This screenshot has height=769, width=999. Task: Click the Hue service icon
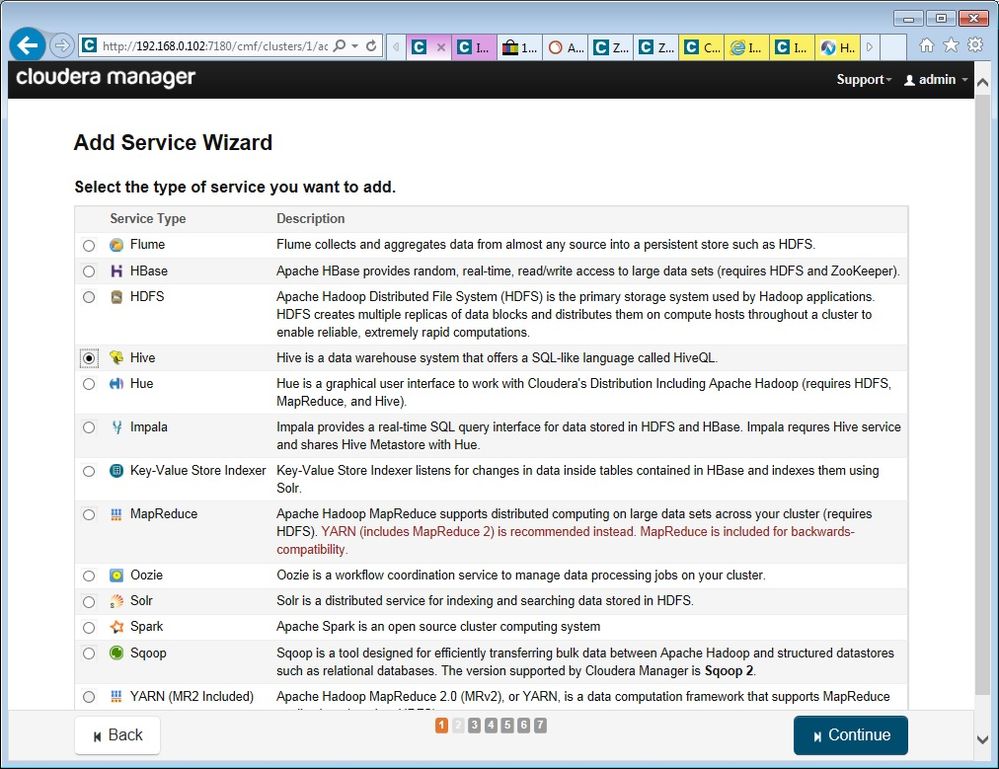point(116,384)
